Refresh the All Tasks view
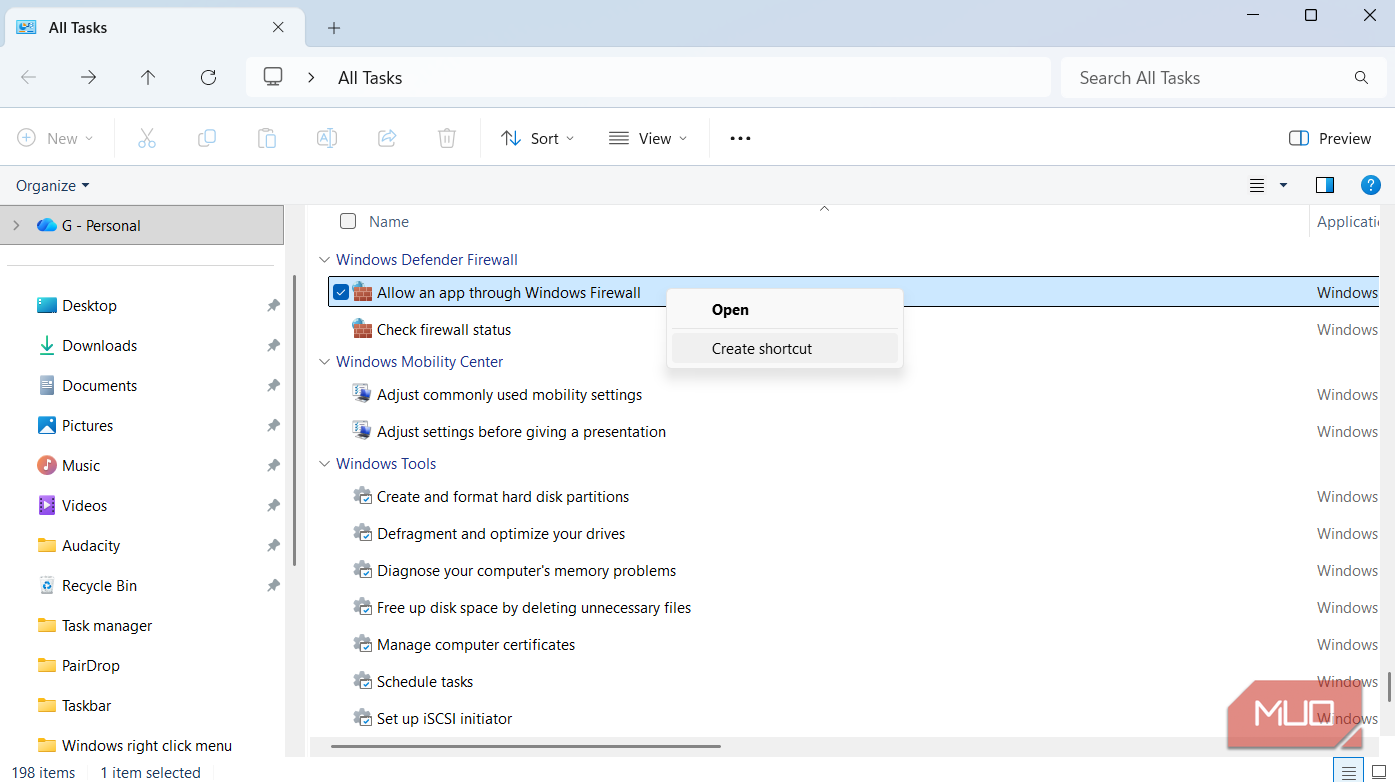 (208, 77)
